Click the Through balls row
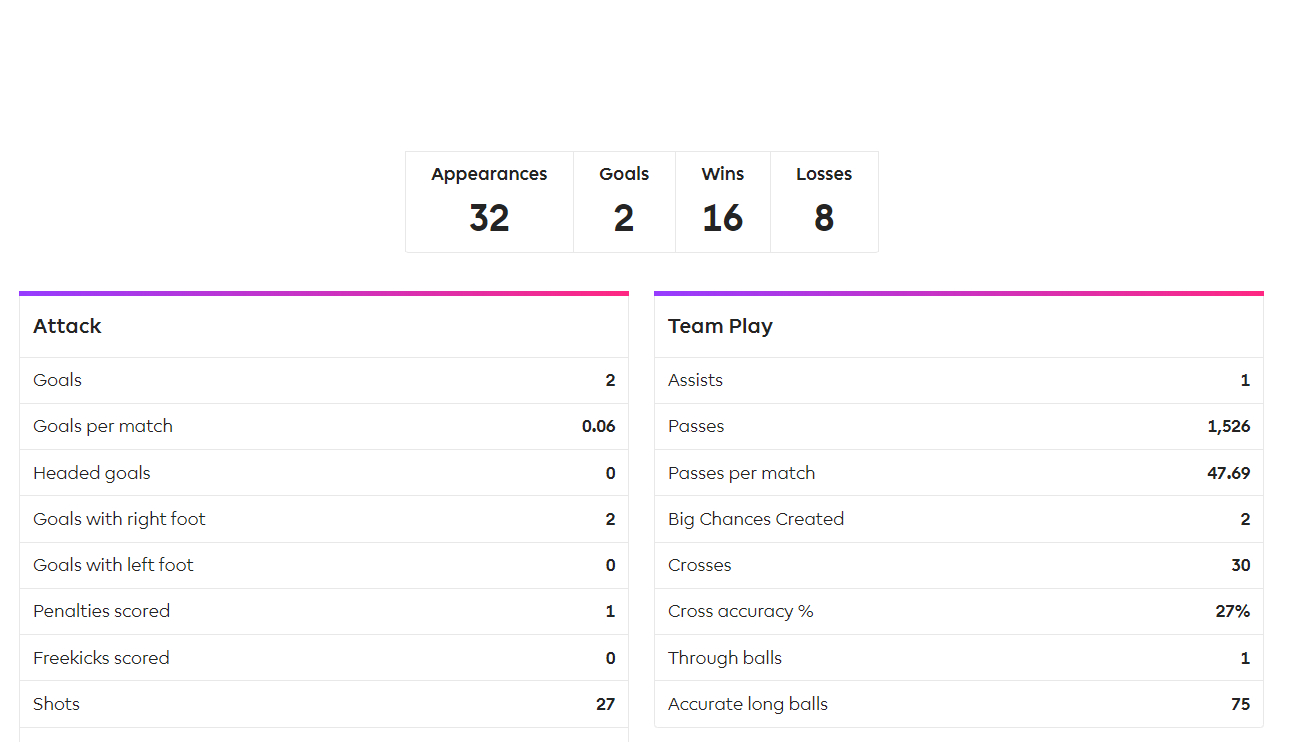The width and height of the screenshot is (1303, 742). pyautogui.click(x=958, y=658)
